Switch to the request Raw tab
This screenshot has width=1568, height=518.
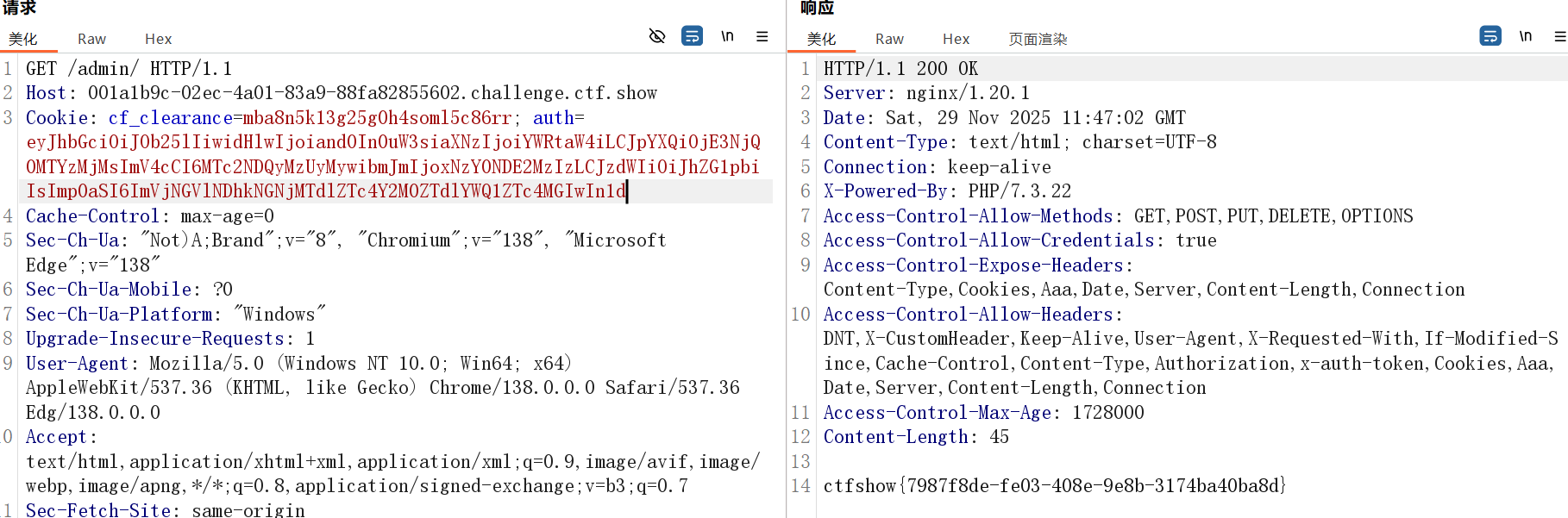click(91, 39)
